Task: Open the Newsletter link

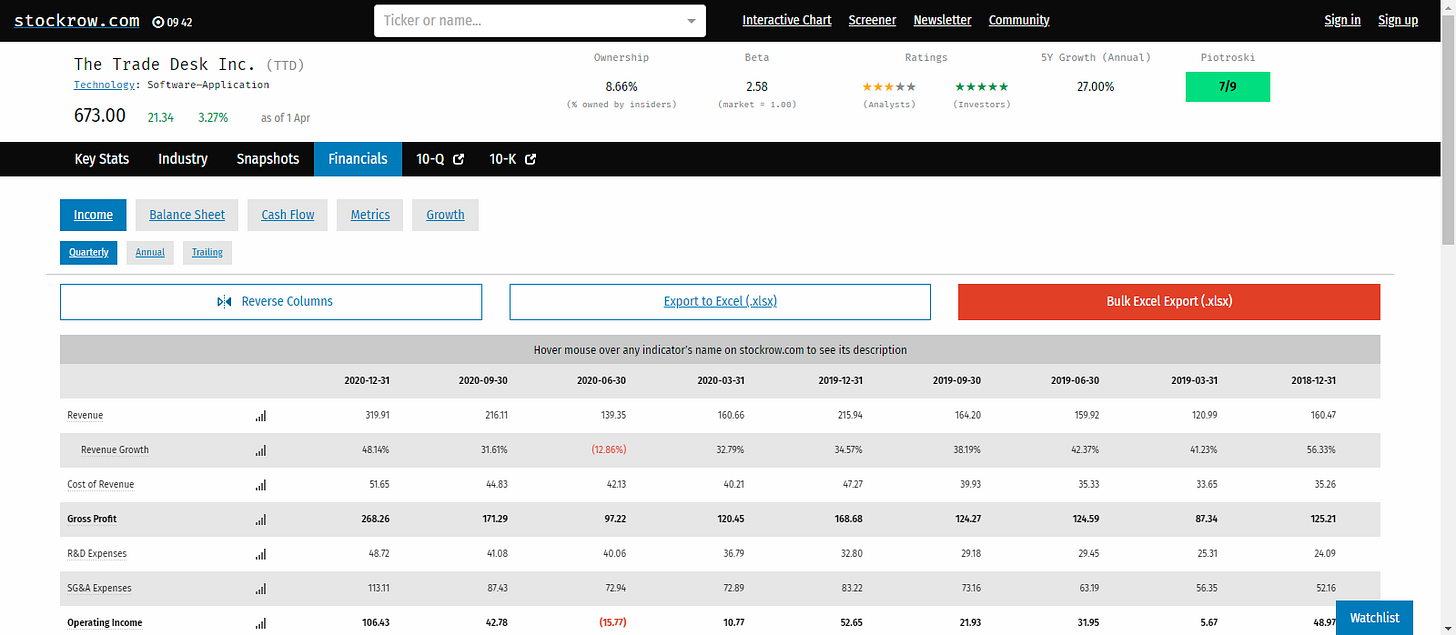Action: pos(942,20)
